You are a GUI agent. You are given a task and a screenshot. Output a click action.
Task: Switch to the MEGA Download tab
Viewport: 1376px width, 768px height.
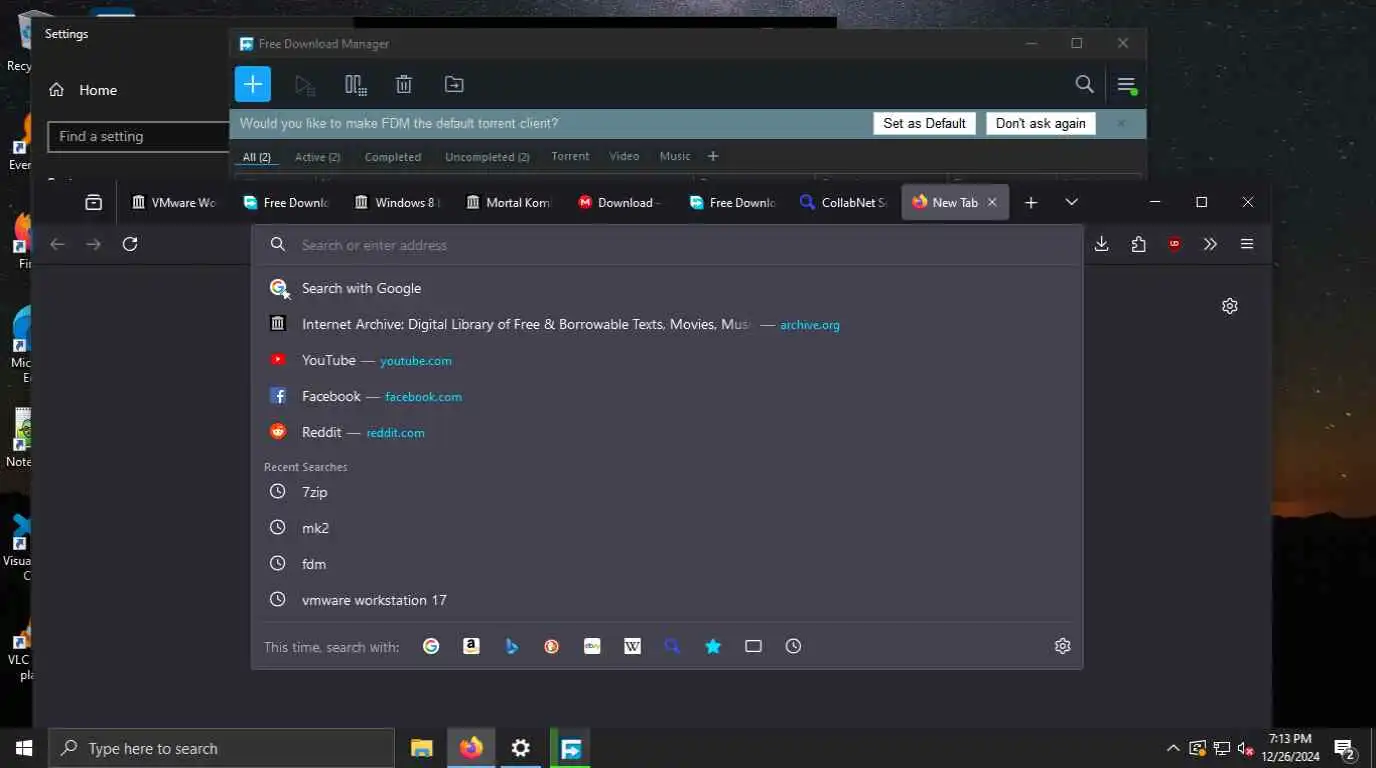tap(620, 202)
